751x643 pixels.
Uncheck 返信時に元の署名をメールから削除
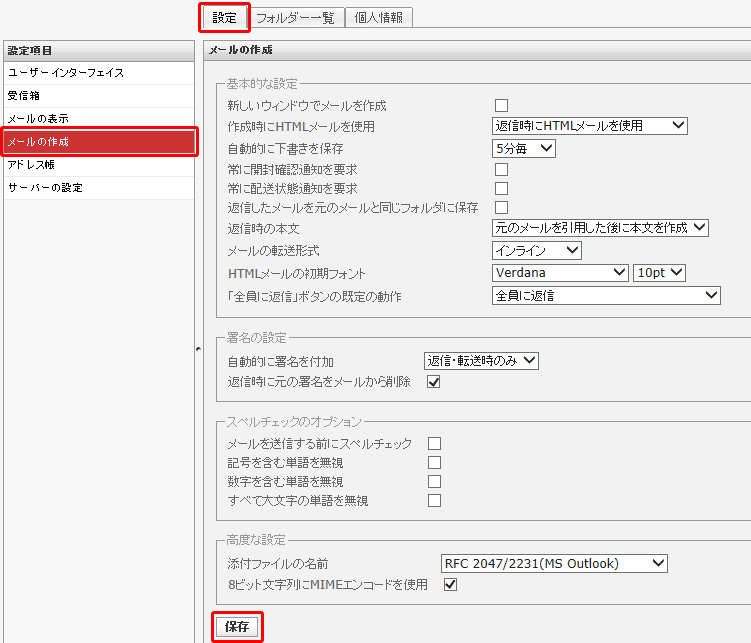434,382
